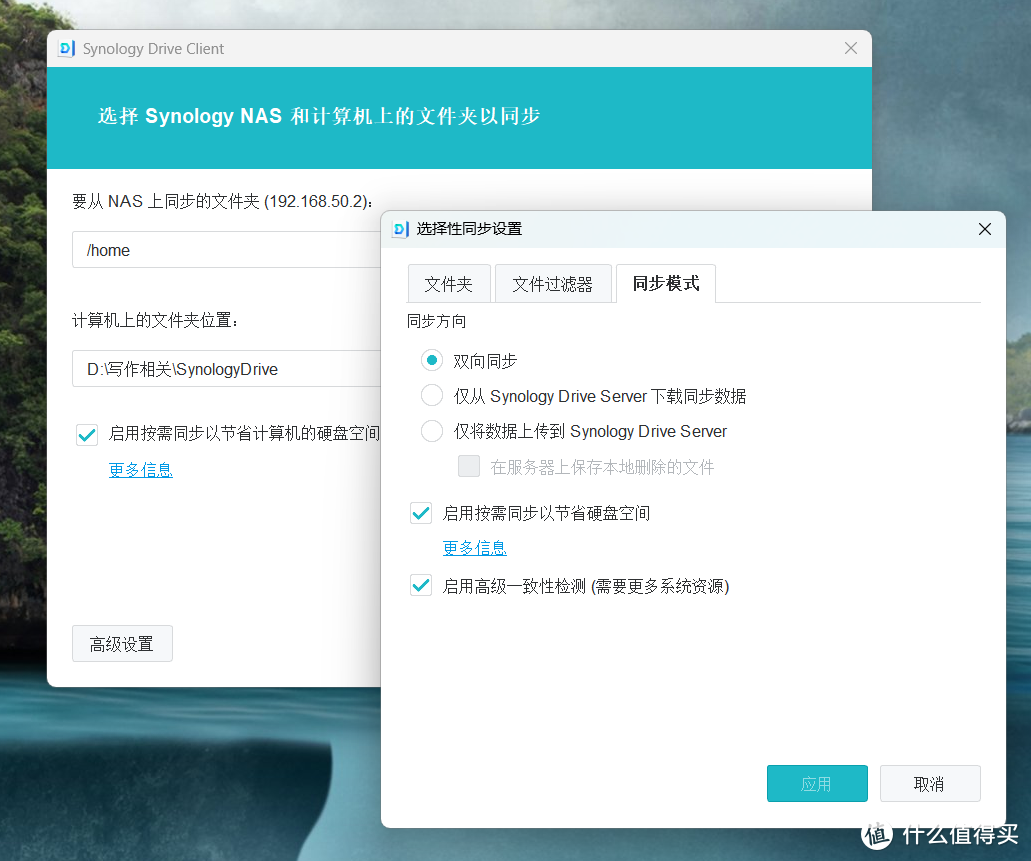Open the 文件过滤器 tab
Image resolution: width=1031 pixels, height=861 pixels.
553,283
